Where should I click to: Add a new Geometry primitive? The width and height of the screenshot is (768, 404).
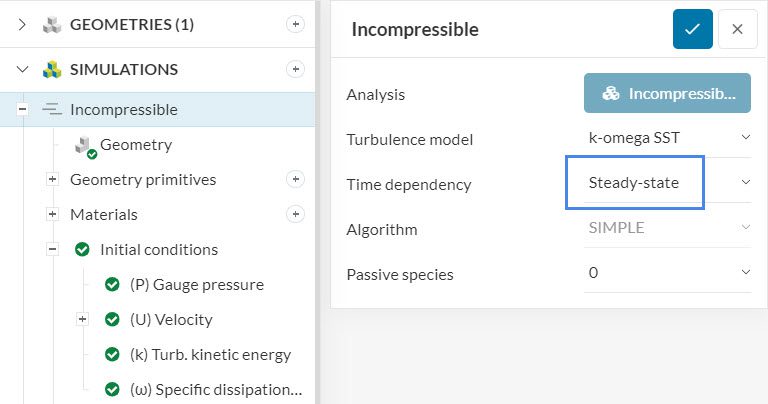click(x=295, y=179)
